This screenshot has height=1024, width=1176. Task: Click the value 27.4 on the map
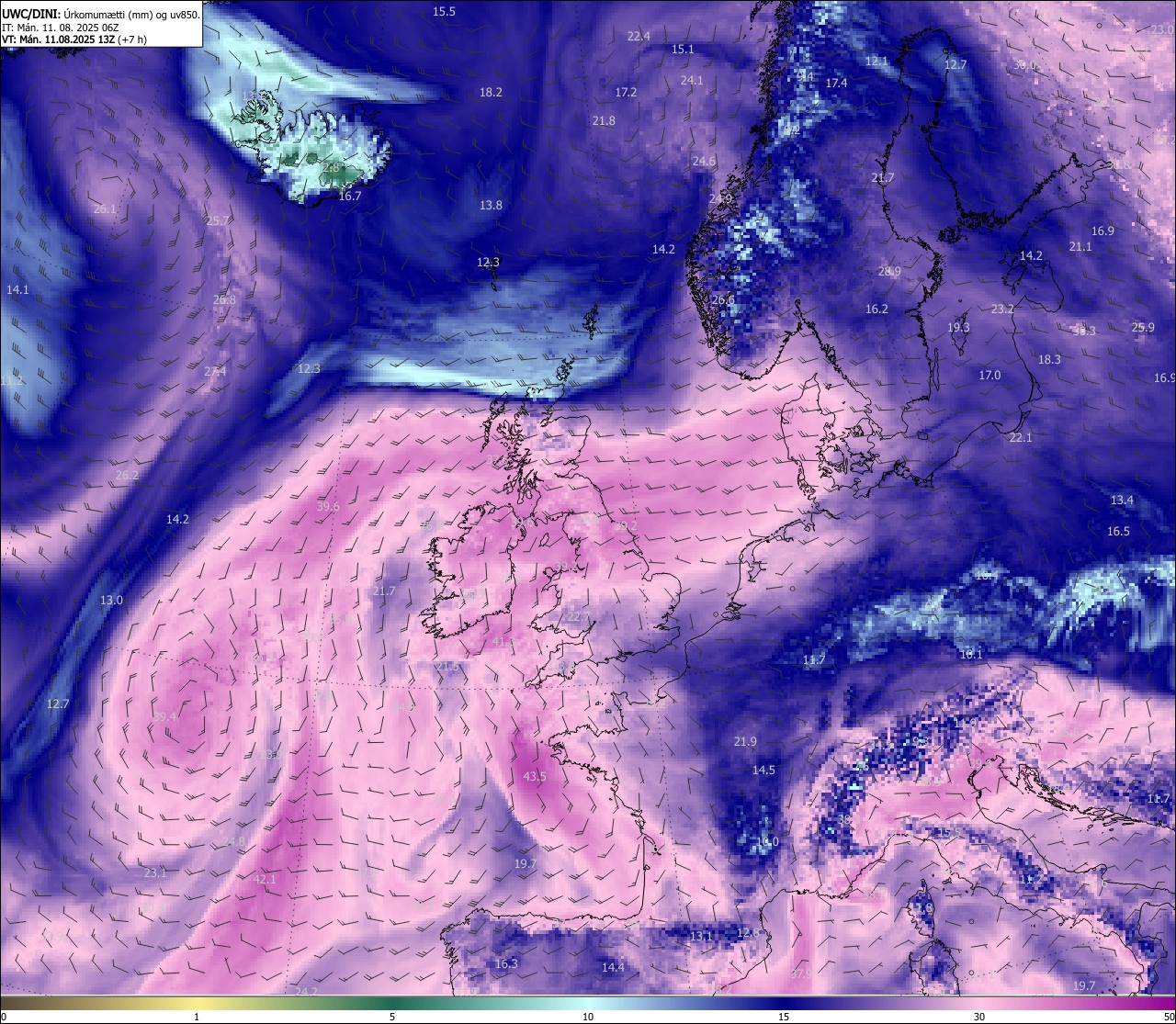(215, 371)
